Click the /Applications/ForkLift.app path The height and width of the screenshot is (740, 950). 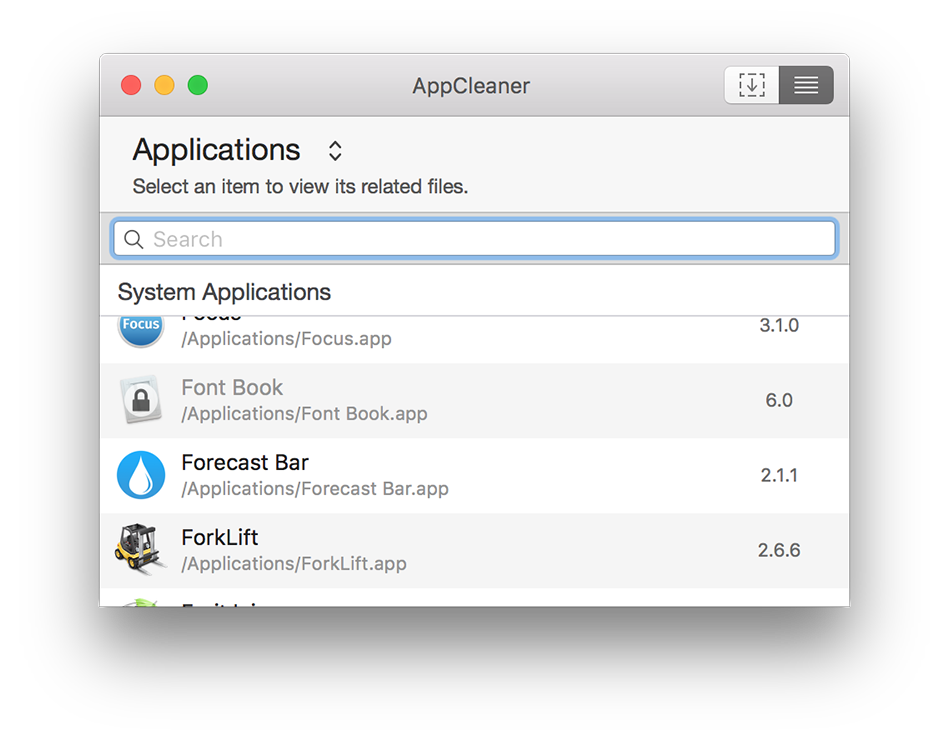tap(294, 564)
